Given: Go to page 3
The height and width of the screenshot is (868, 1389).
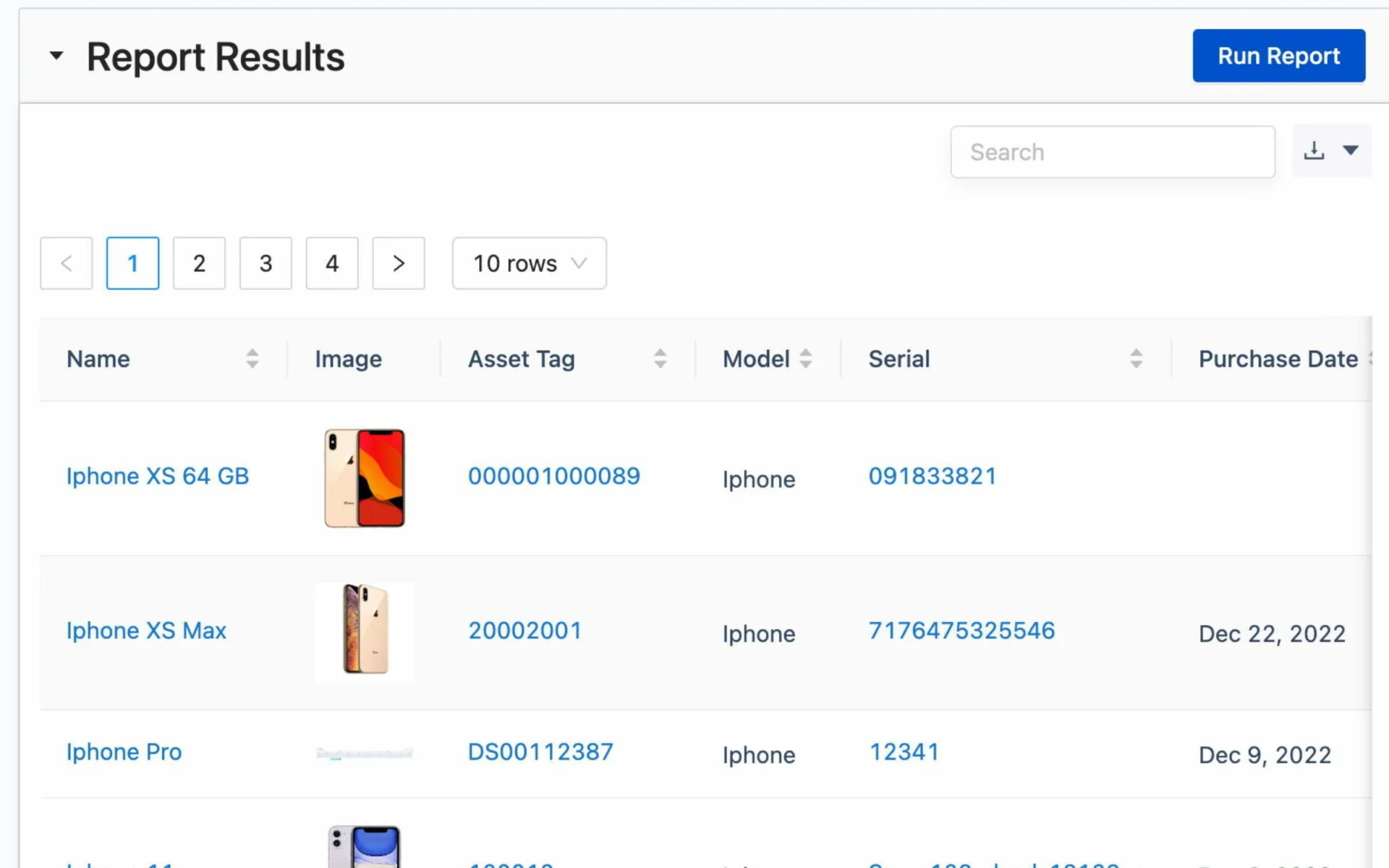Looking at the screenshot, I should coord(266,263).
